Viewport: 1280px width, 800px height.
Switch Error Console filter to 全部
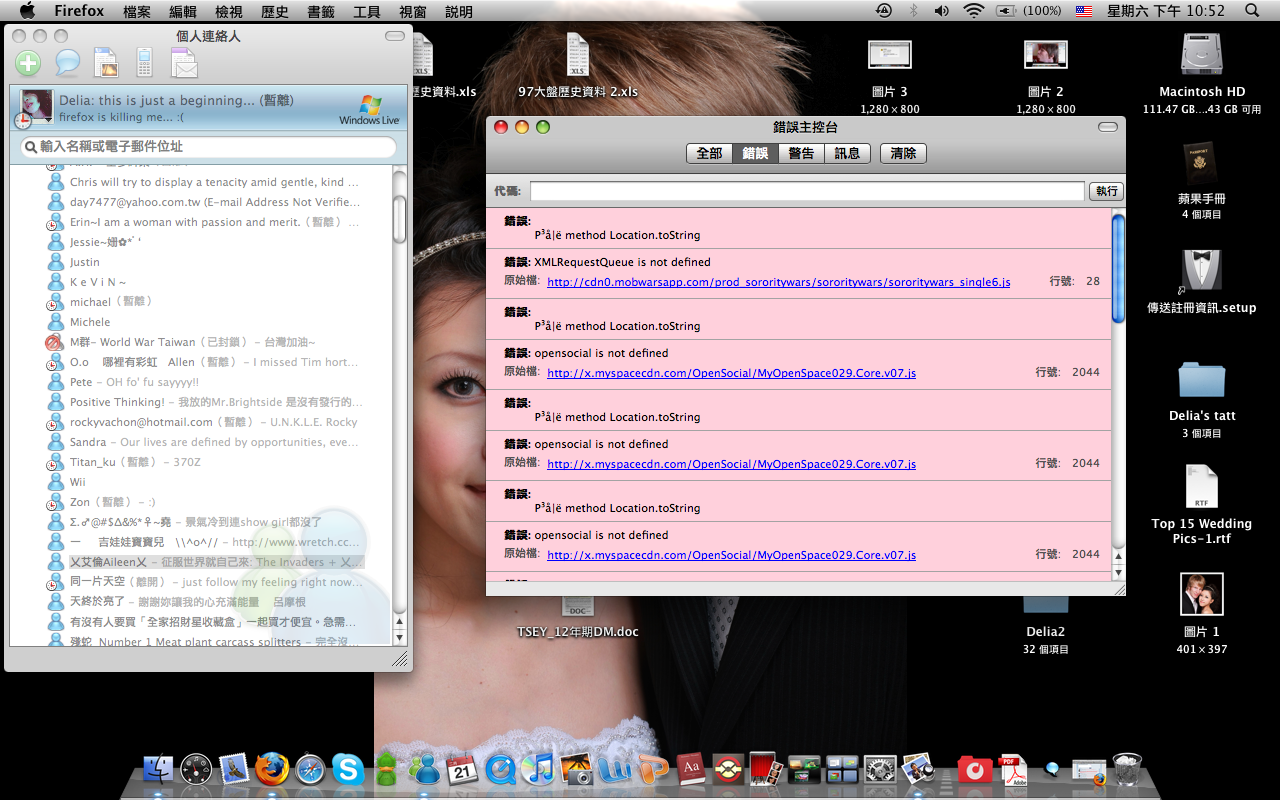tap(709, 153)
